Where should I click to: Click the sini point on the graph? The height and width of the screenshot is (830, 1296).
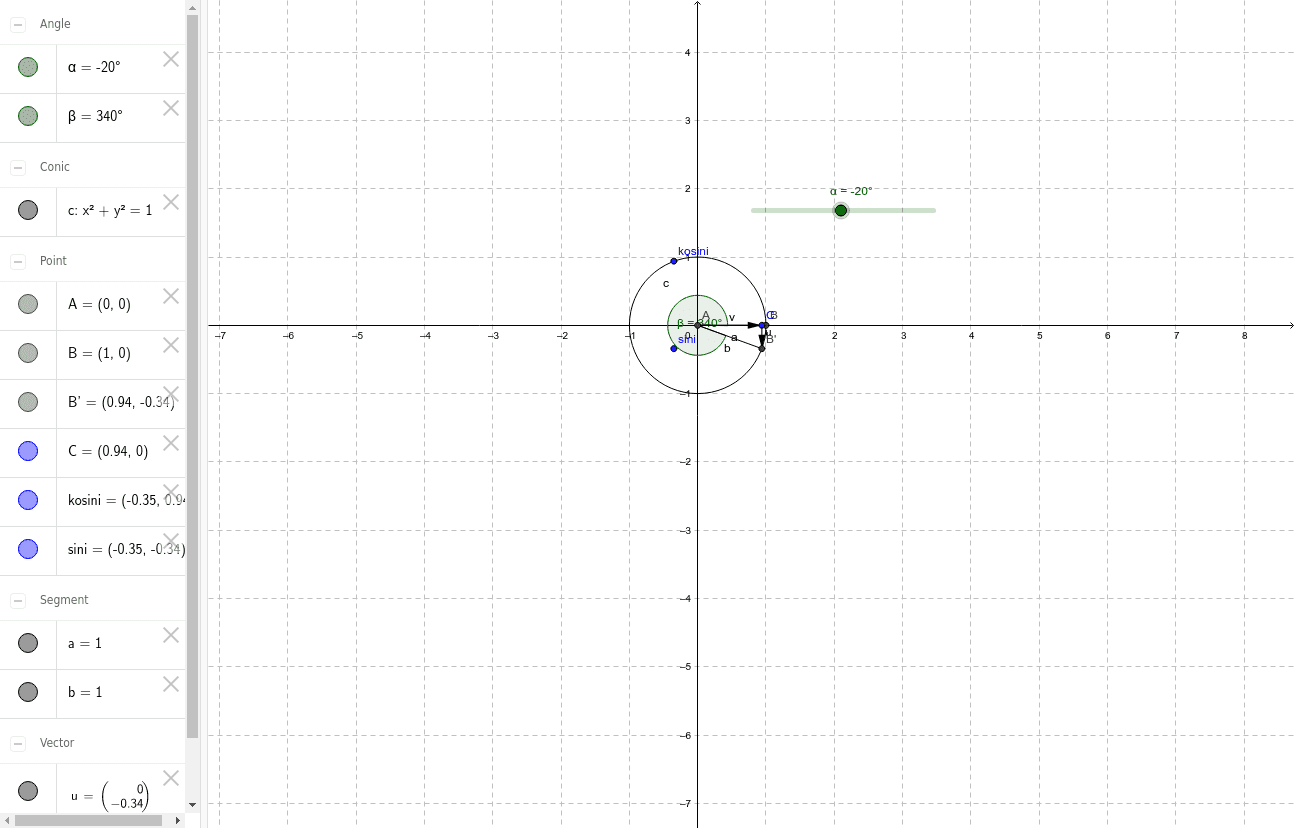(x=674, y=348)
